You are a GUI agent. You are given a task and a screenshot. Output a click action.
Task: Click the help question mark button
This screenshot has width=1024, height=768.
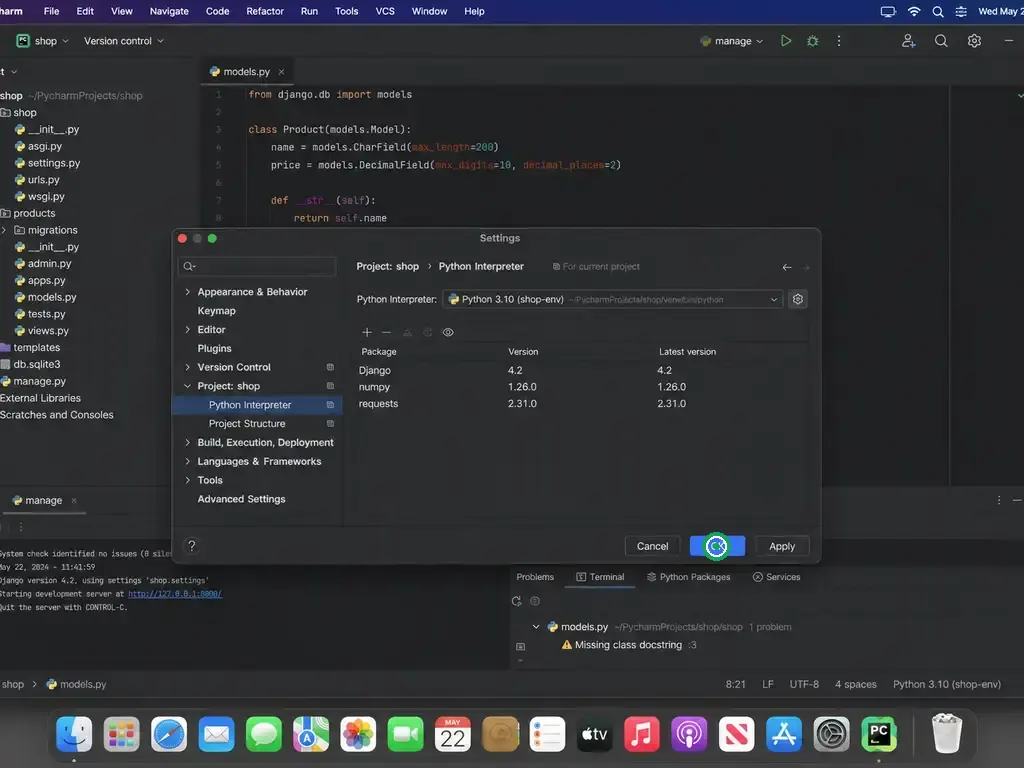(191, 546)
